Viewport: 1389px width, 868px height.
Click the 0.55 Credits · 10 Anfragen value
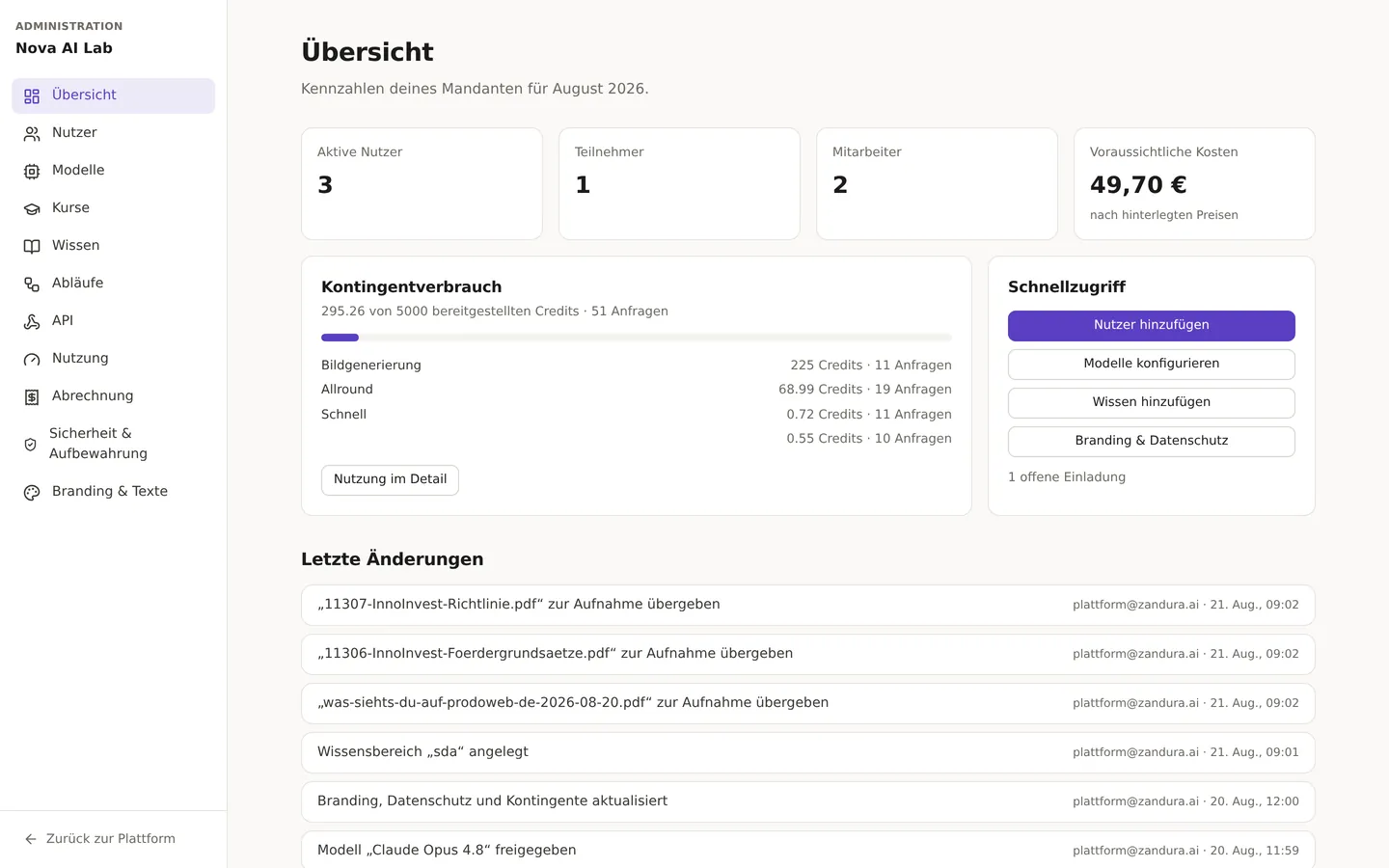point(869,439)
